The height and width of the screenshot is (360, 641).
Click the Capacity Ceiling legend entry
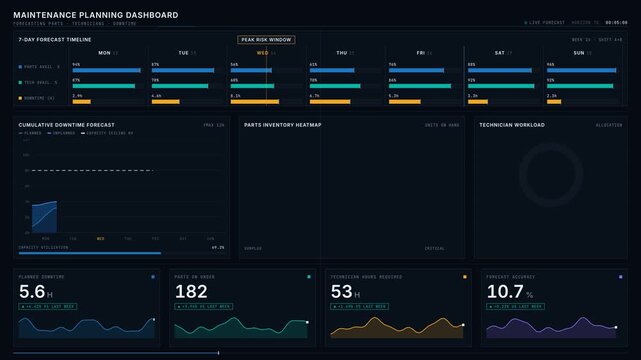click(x=107, y=133)
